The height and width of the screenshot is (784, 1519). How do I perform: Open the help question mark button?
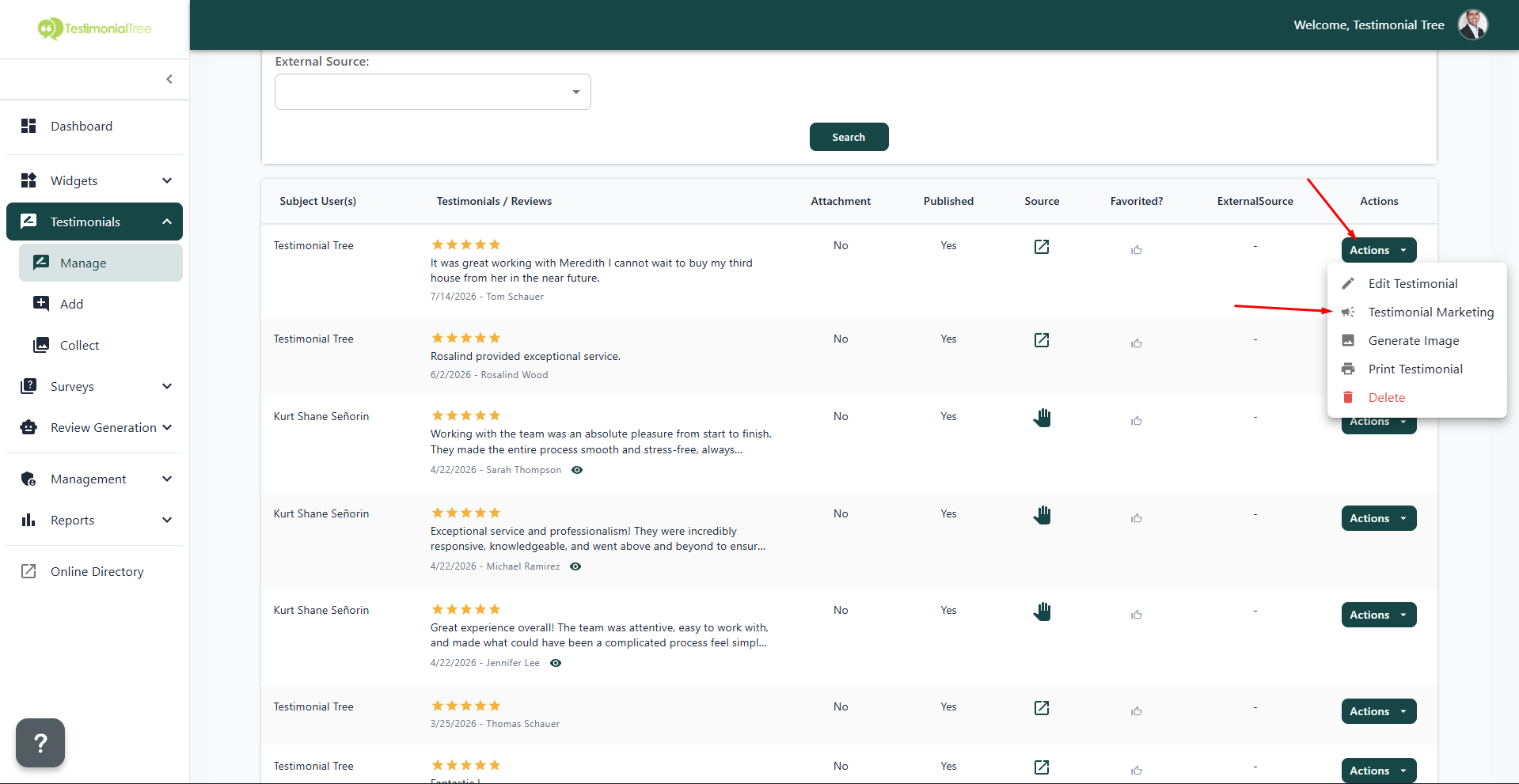click(x=40, y=743)
